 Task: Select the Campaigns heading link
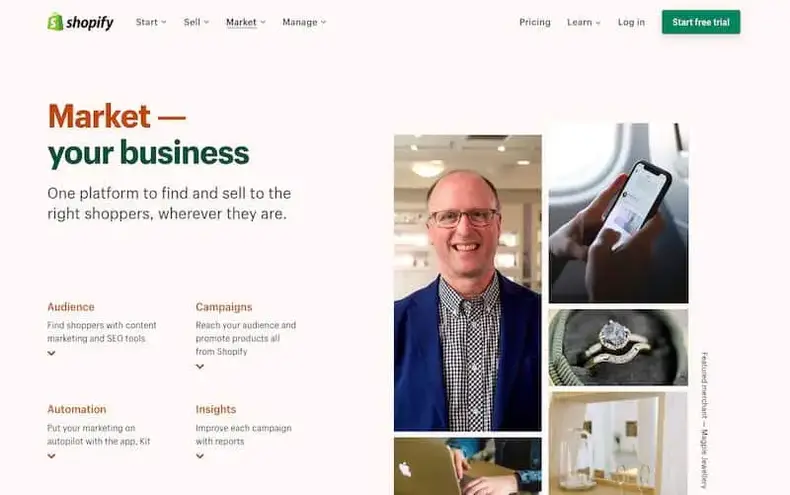pyautogui.click(x=224, y=307)
